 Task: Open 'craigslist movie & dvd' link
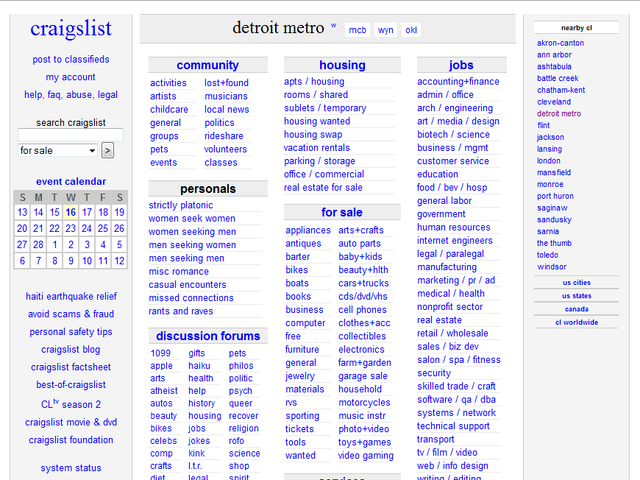click(x=71, y=422)
